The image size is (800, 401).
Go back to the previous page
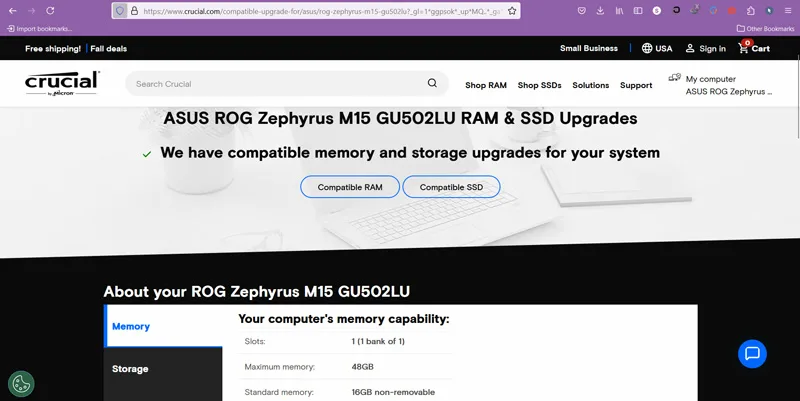click(13, 11)
